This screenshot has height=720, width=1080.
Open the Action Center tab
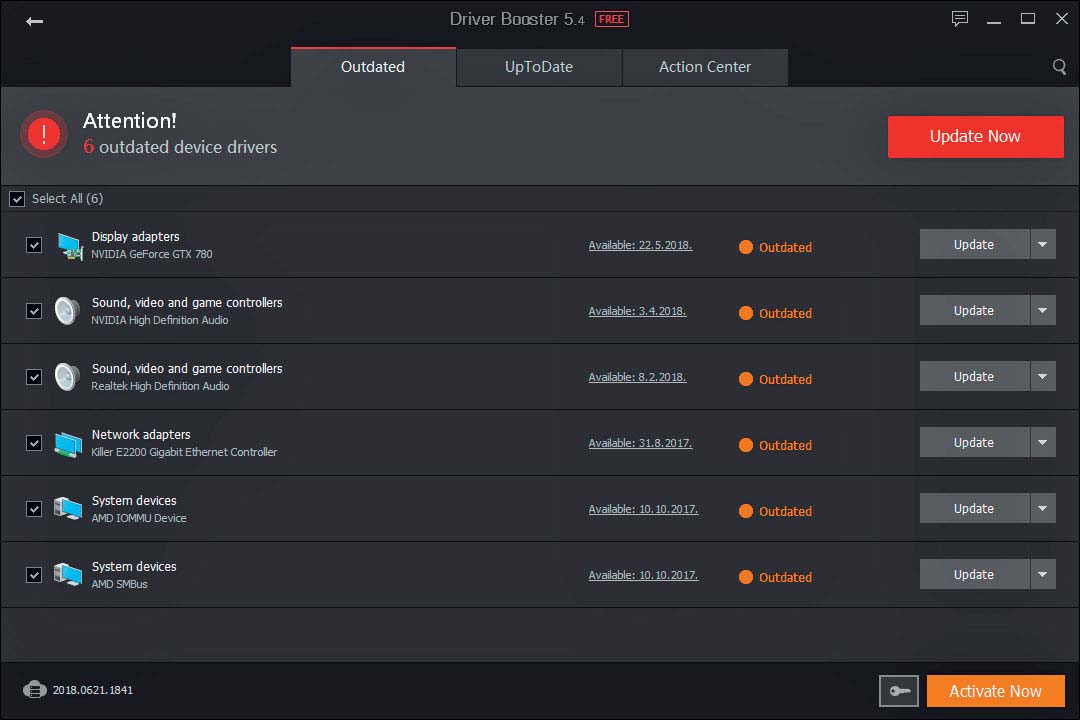coord(705,67)
